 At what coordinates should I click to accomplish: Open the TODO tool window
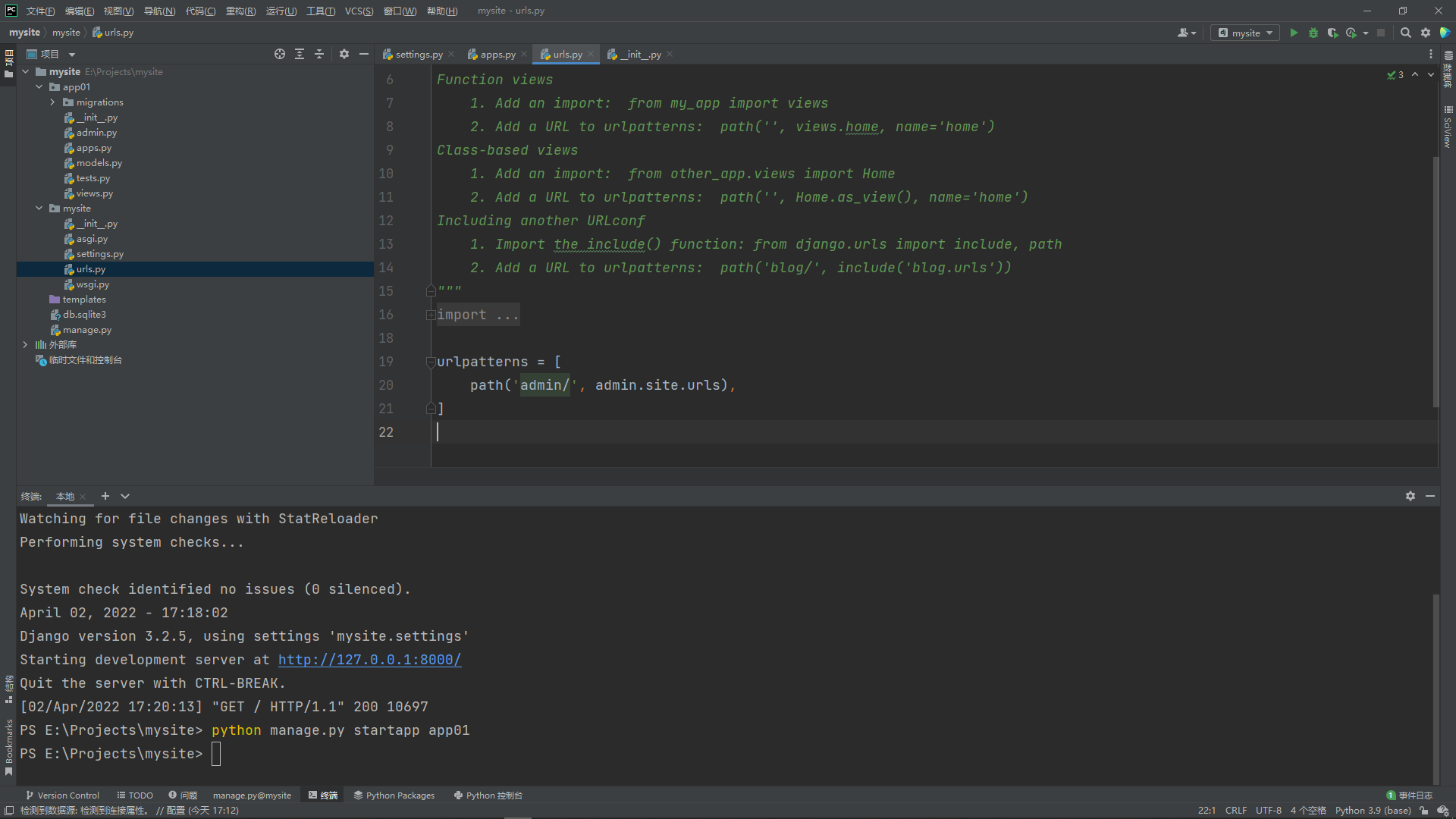click(135, 795)
